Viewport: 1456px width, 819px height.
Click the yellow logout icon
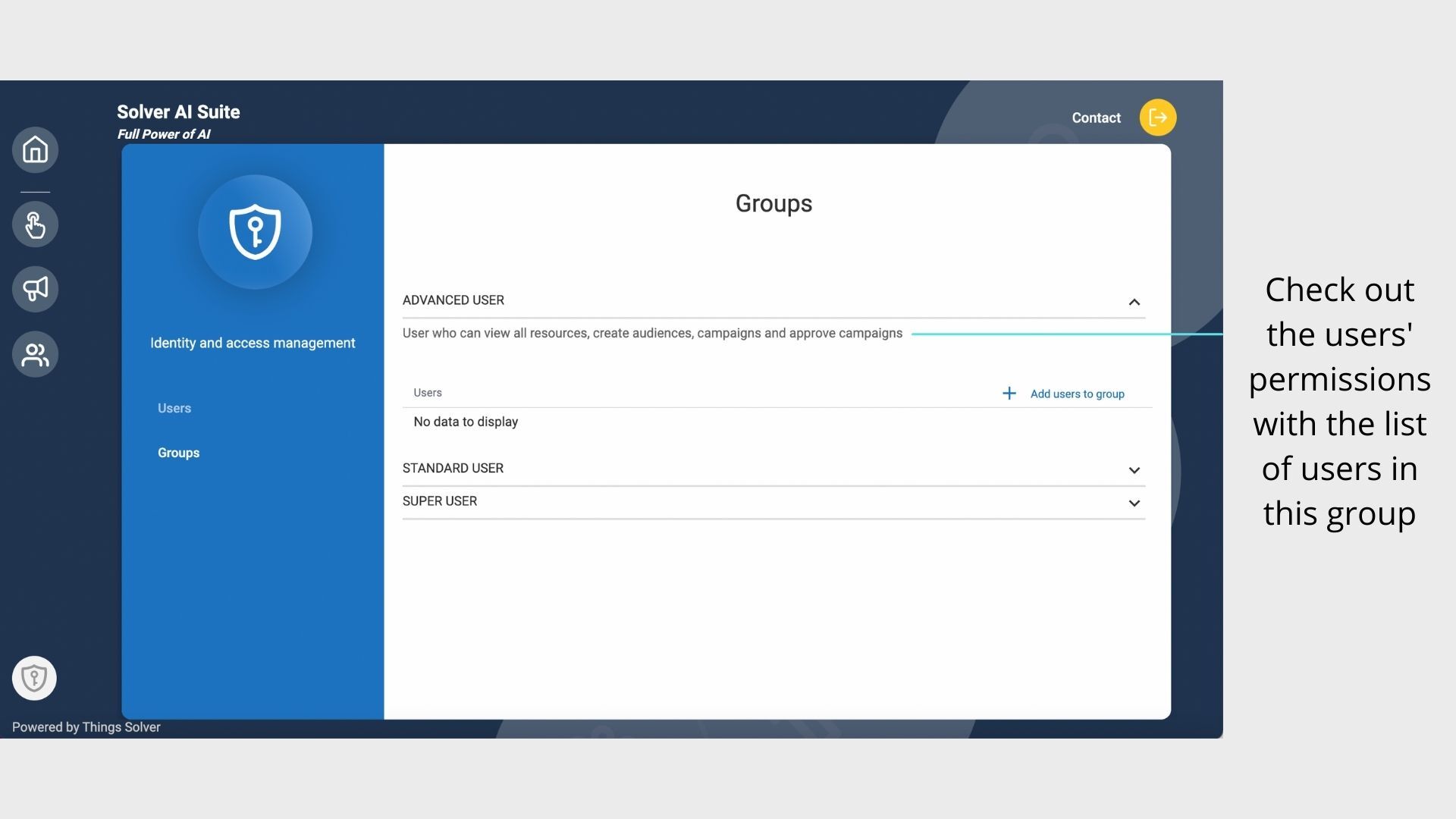click(x=1158, y=118)
